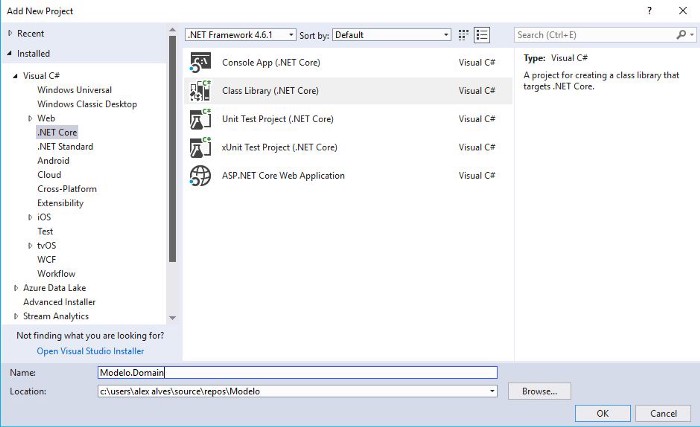Viewport: 700px width, 427px height.
Task: Collapse the Visual C# node
Action: pyautogui.click(x=15, y=76)
